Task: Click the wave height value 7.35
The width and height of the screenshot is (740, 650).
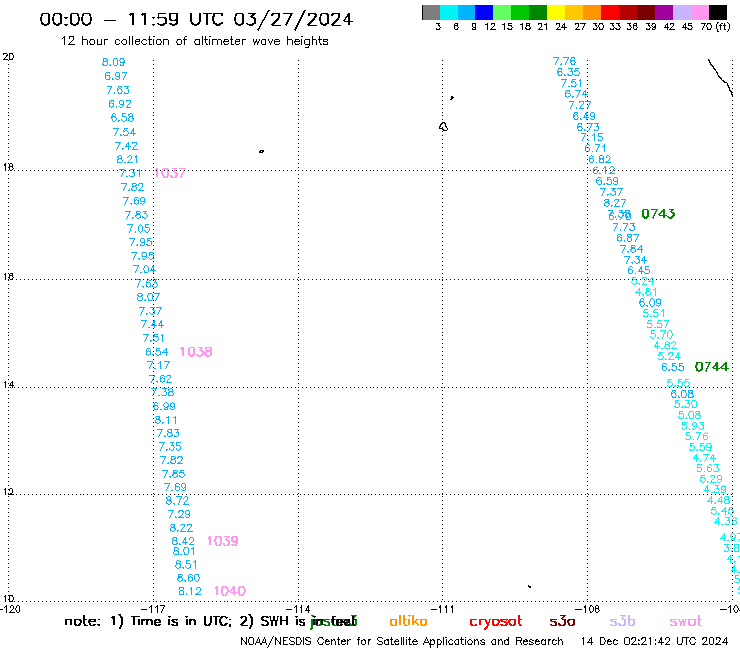Action: [x=170, y=447]
